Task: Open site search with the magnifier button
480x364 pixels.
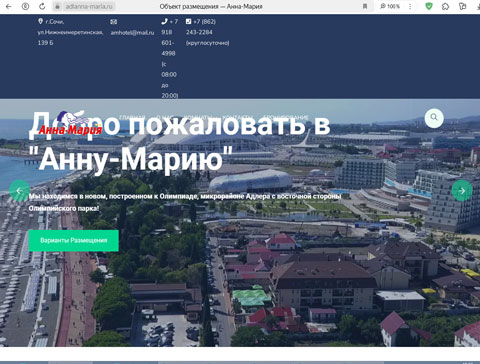Action: tap(434, 117)
